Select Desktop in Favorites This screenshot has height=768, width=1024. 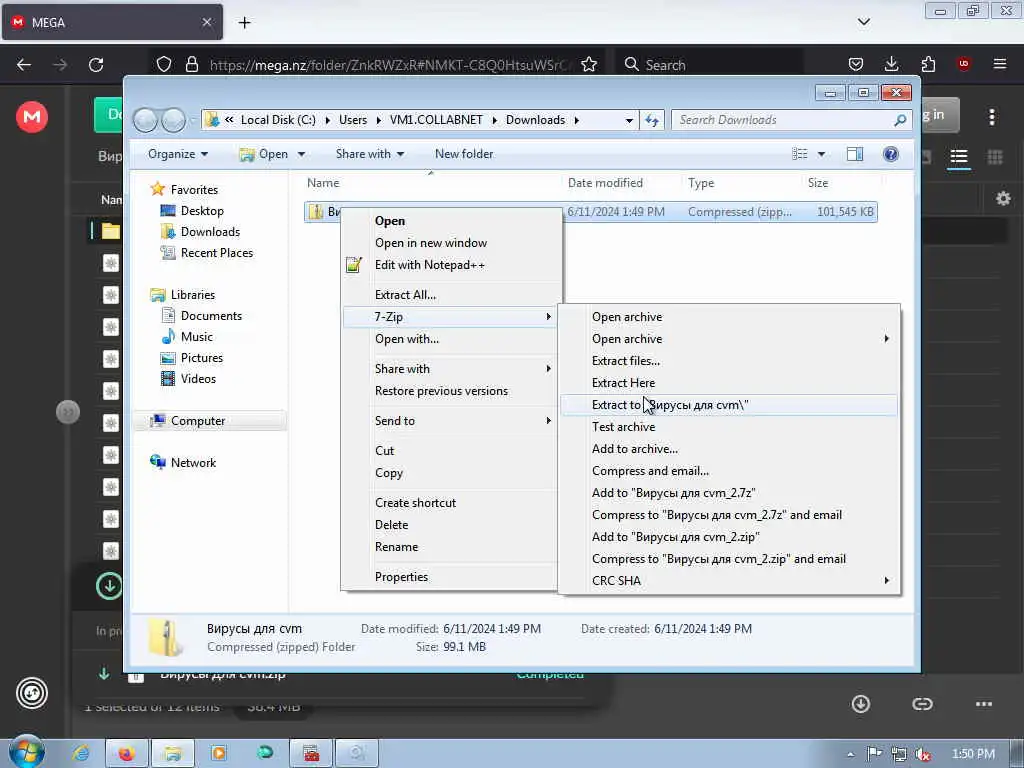coord(202,211)
